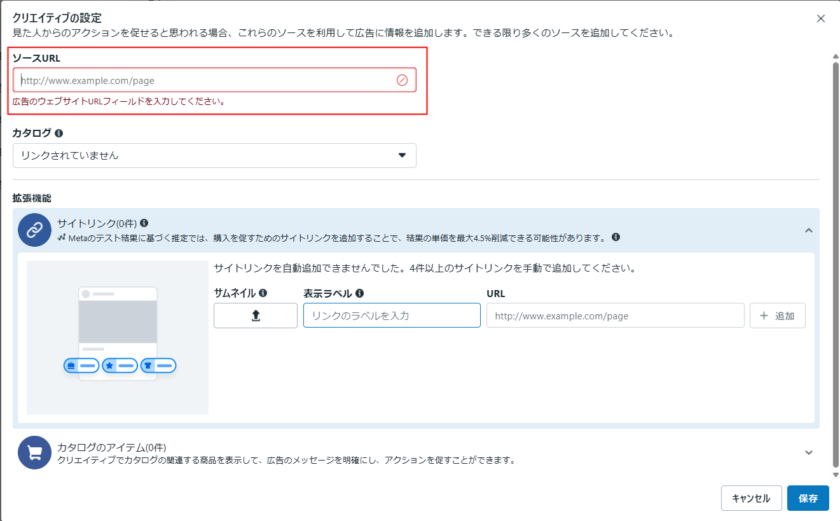Expand the カタログのアイテム(0件) section chevron
Viewport: 840px width, 521px height.
pos(808,452)
